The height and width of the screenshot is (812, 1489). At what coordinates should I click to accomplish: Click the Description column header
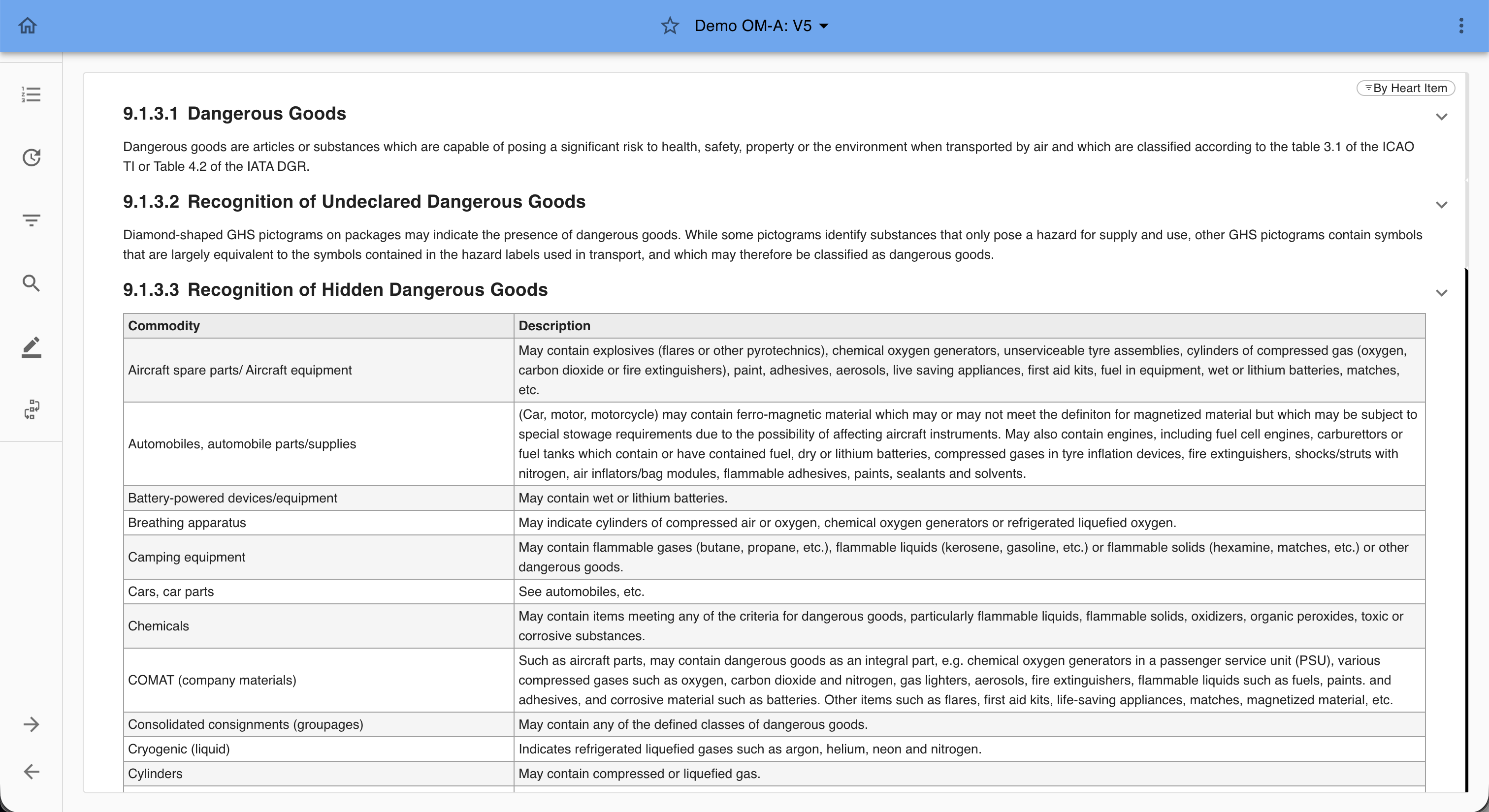tap(554, 326)
